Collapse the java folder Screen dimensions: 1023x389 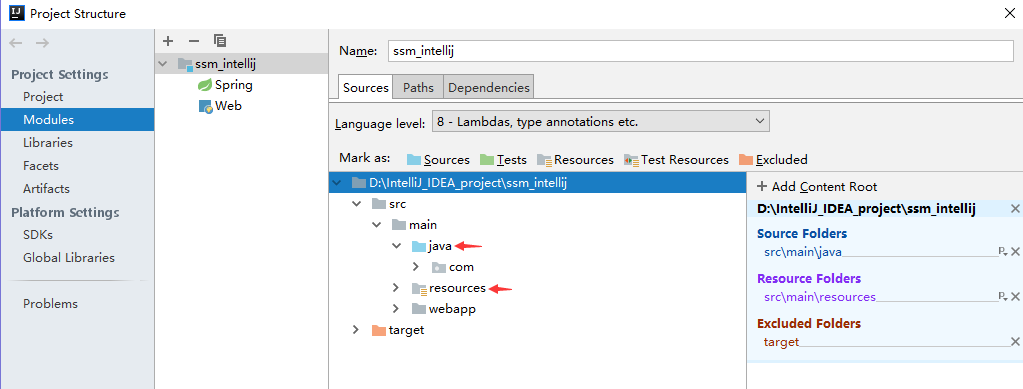coord(396,246)
